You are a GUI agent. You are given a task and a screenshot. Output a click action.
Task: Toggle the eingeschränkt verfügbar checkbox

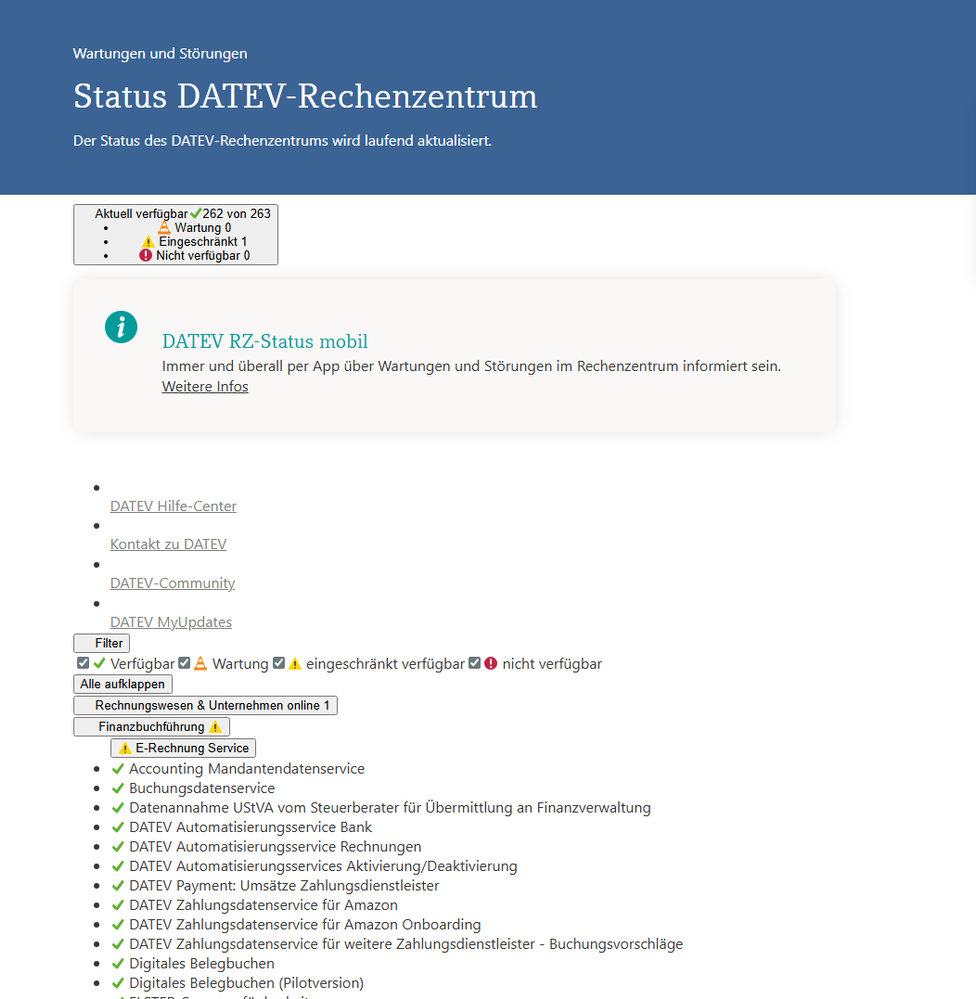(278, 663)
